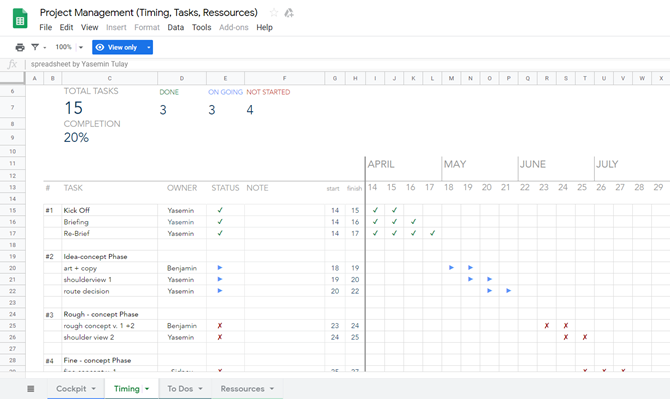The width and height of the screenshot is (670, 399).
Task: Click the View only button
Action: click(117, 47)
